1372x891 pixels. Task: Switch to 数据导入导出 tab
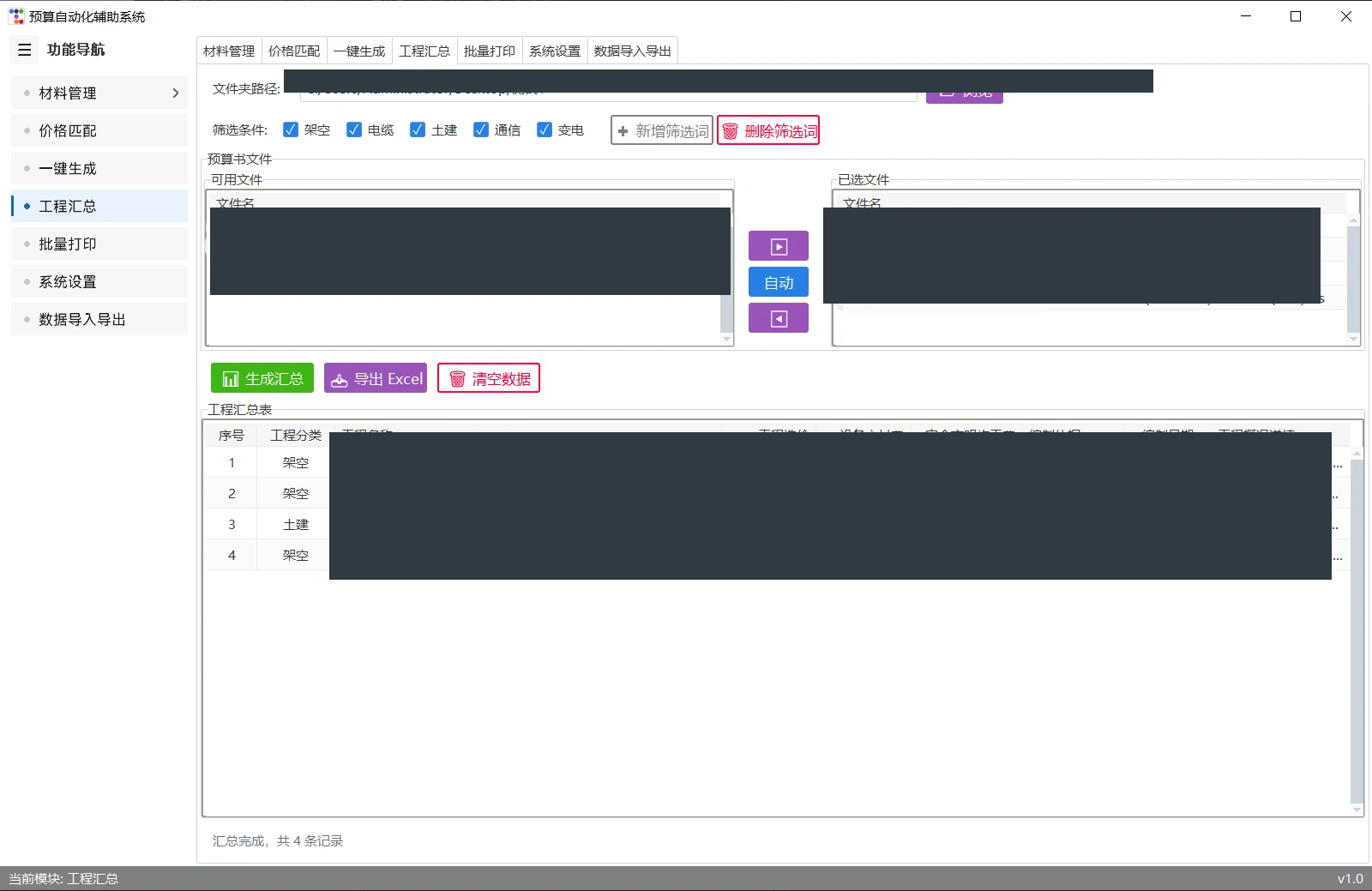coord(633,51)
